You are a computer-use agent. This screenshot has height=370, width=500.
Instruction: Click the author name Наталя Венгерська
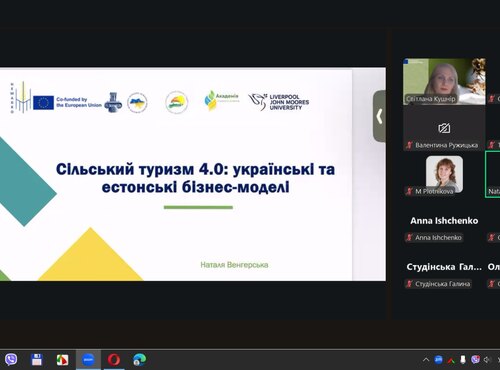234,265
